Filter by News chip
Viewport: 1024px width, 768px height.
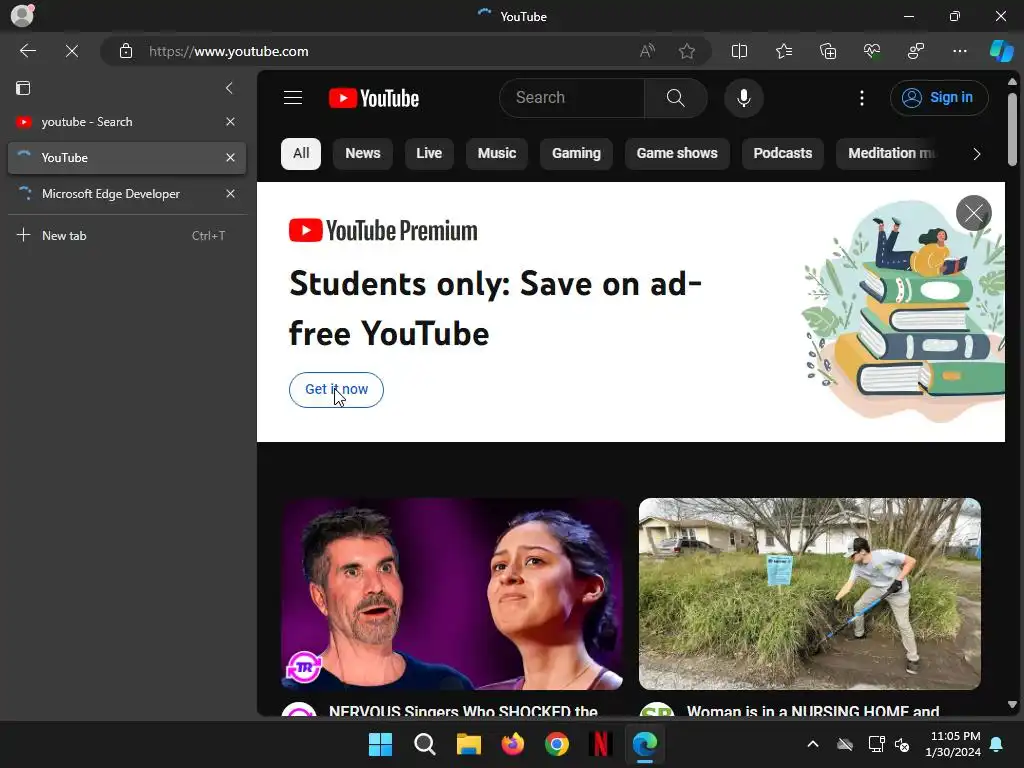coord(362,153)
